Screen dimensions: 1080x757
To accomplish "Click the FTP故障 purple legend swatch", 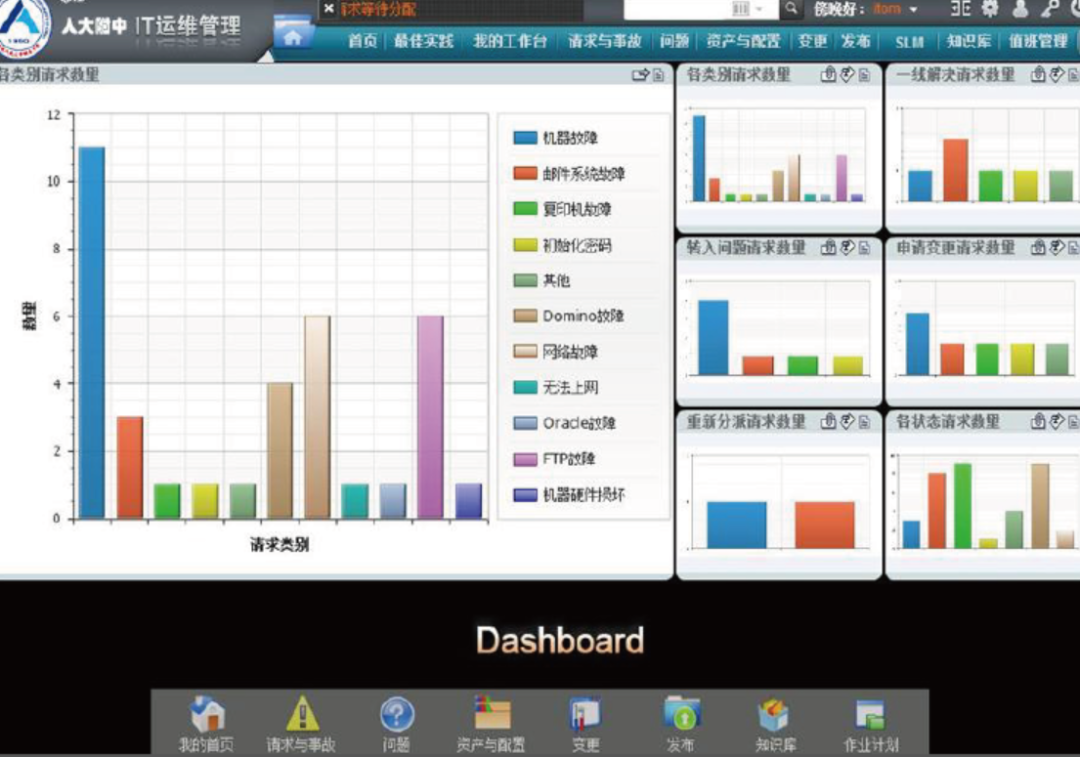I will [x=526, y=459].
